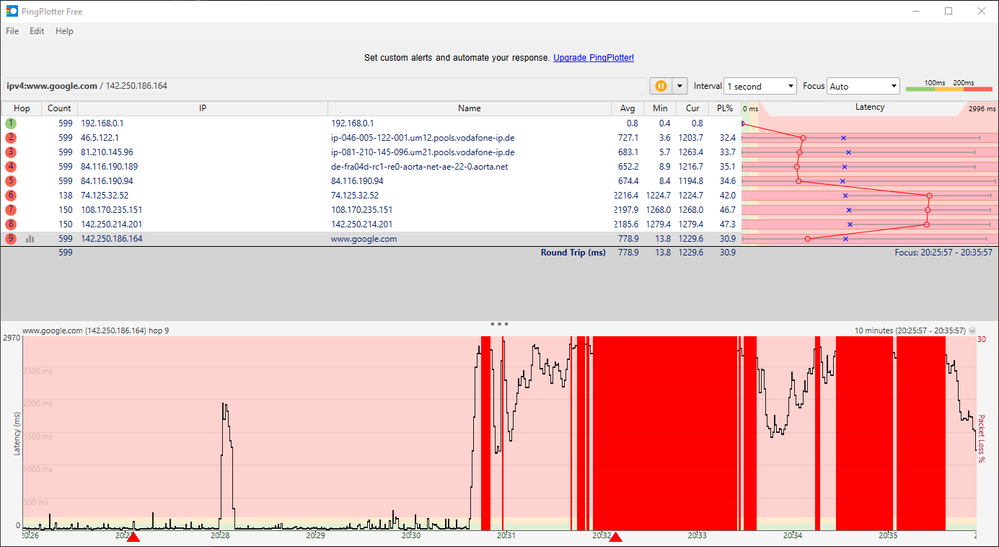
Task: Click the Count column header
Action: tap(59, 108)
